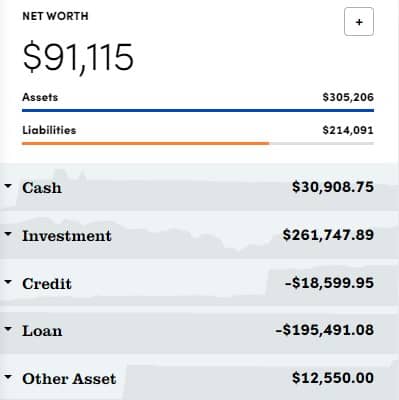Click the NET WORTH heading
Viewport: 399px width, 400px height.
(55, 16)
